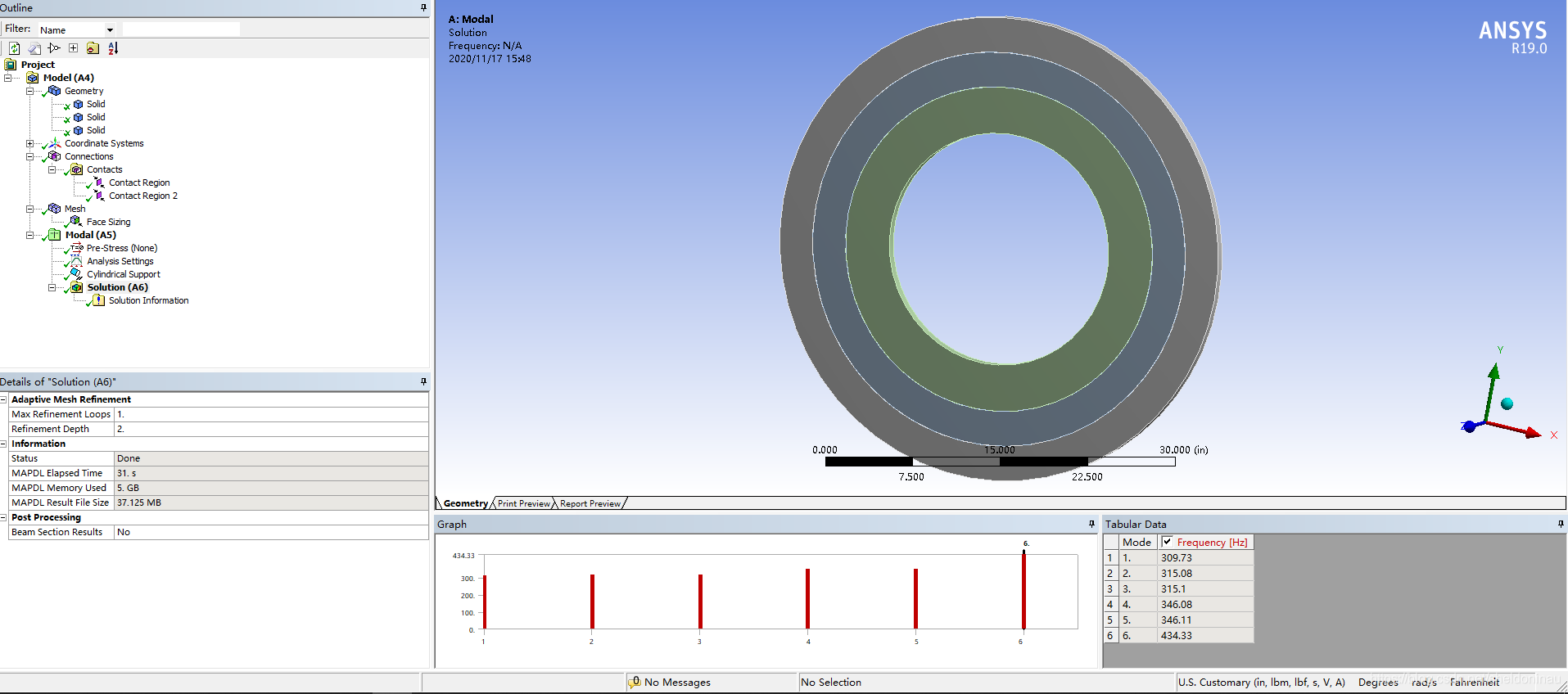Select the 309.73 frequency cell
This screenshot has width=1568, height=694.
point(1204,558)
